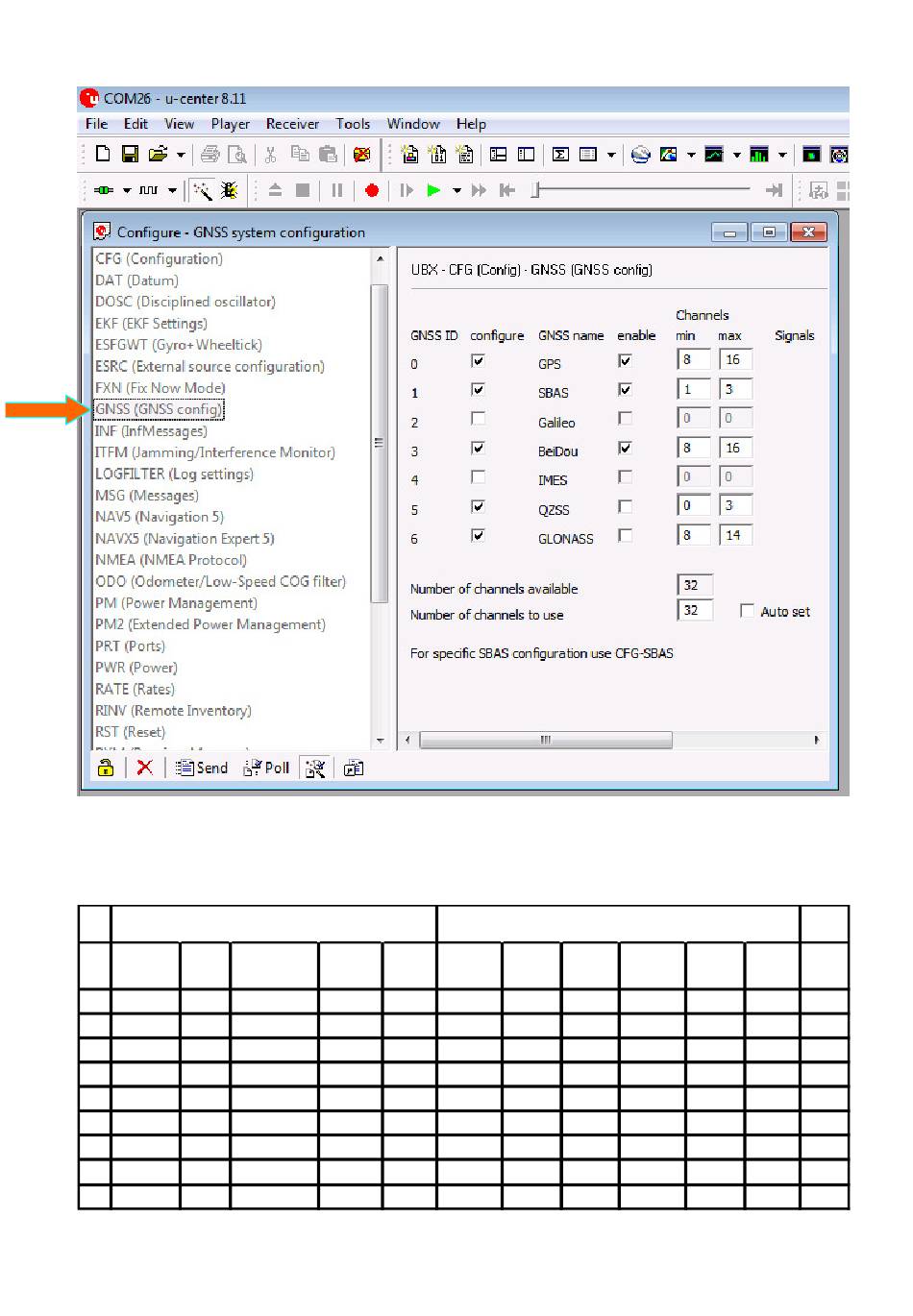Open dropdown arrow beside histogram view icon
The height and width of the screenshot is (1316, 913).
[782, 155]
